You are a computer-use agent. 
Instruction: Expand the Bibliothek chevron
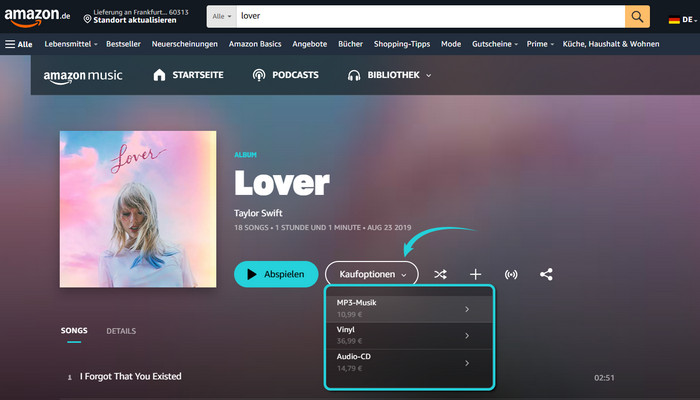click(x=429, y=75)
